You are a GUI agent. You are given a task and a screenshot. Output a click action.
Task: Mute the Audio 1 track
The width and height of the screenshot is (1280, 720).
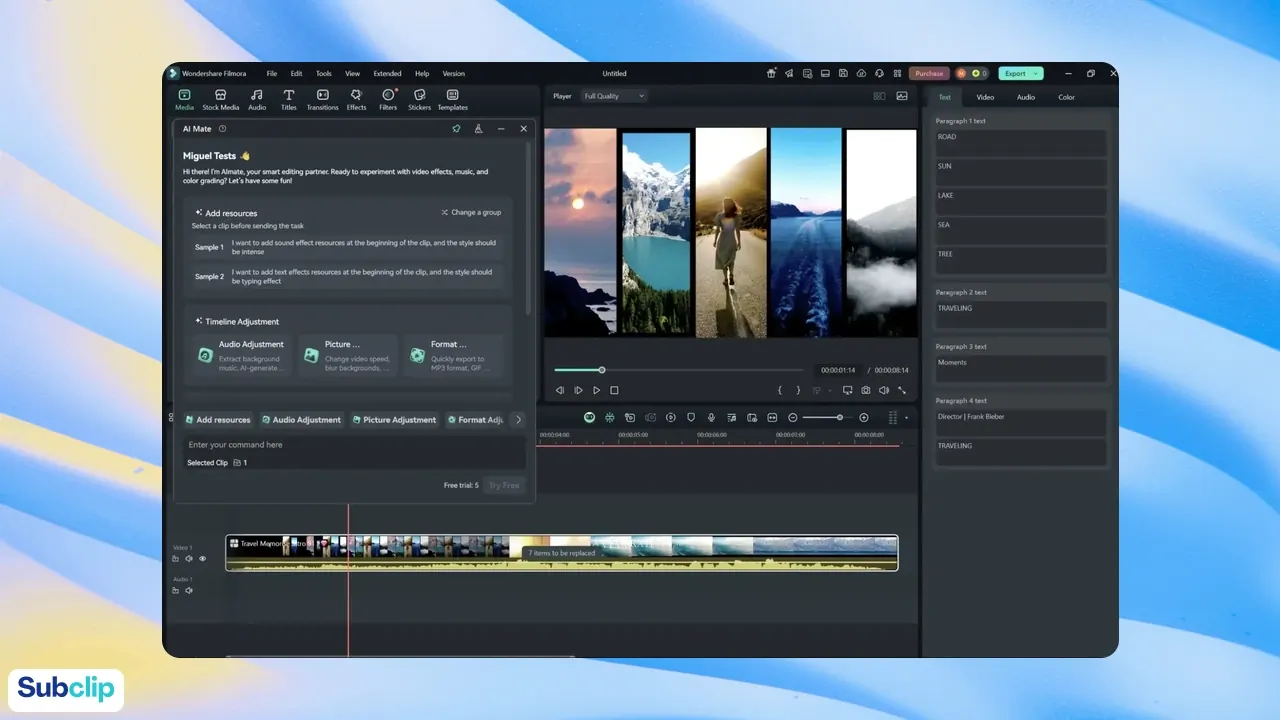click(x=189, y=591)
